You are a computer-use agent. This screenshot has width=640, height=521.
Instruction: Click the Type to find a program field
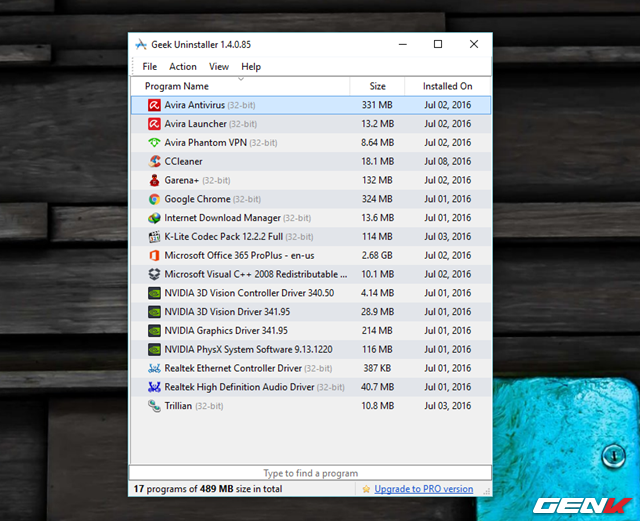coord(310,473)
